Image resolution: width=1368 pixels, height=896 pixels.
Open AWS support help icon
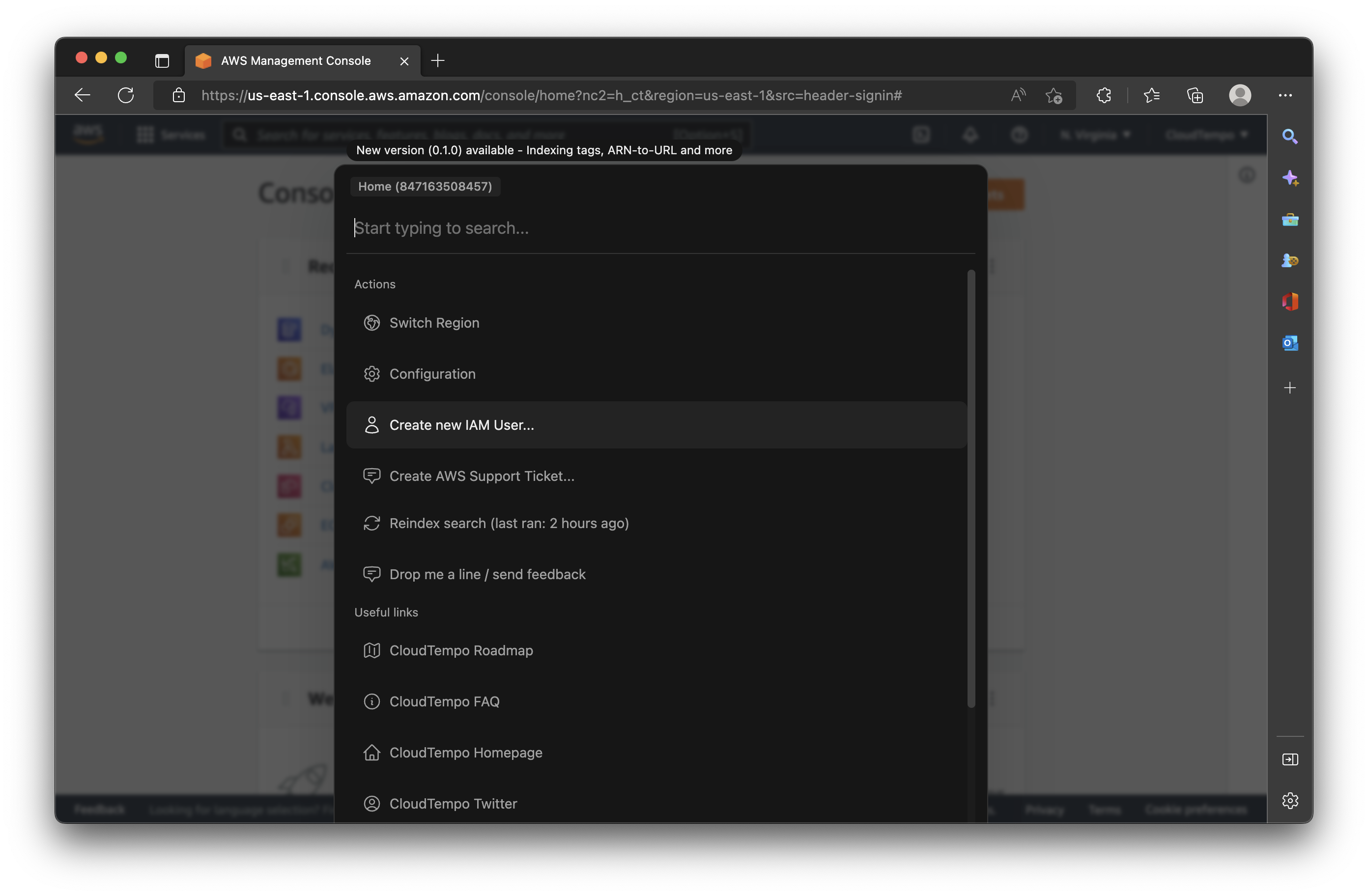(x=1019, y=135)
